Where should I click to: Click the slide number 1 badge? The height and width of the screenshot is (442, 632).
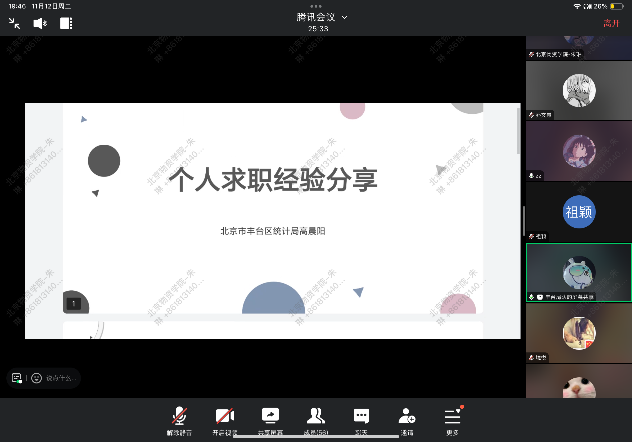point(73,302)
